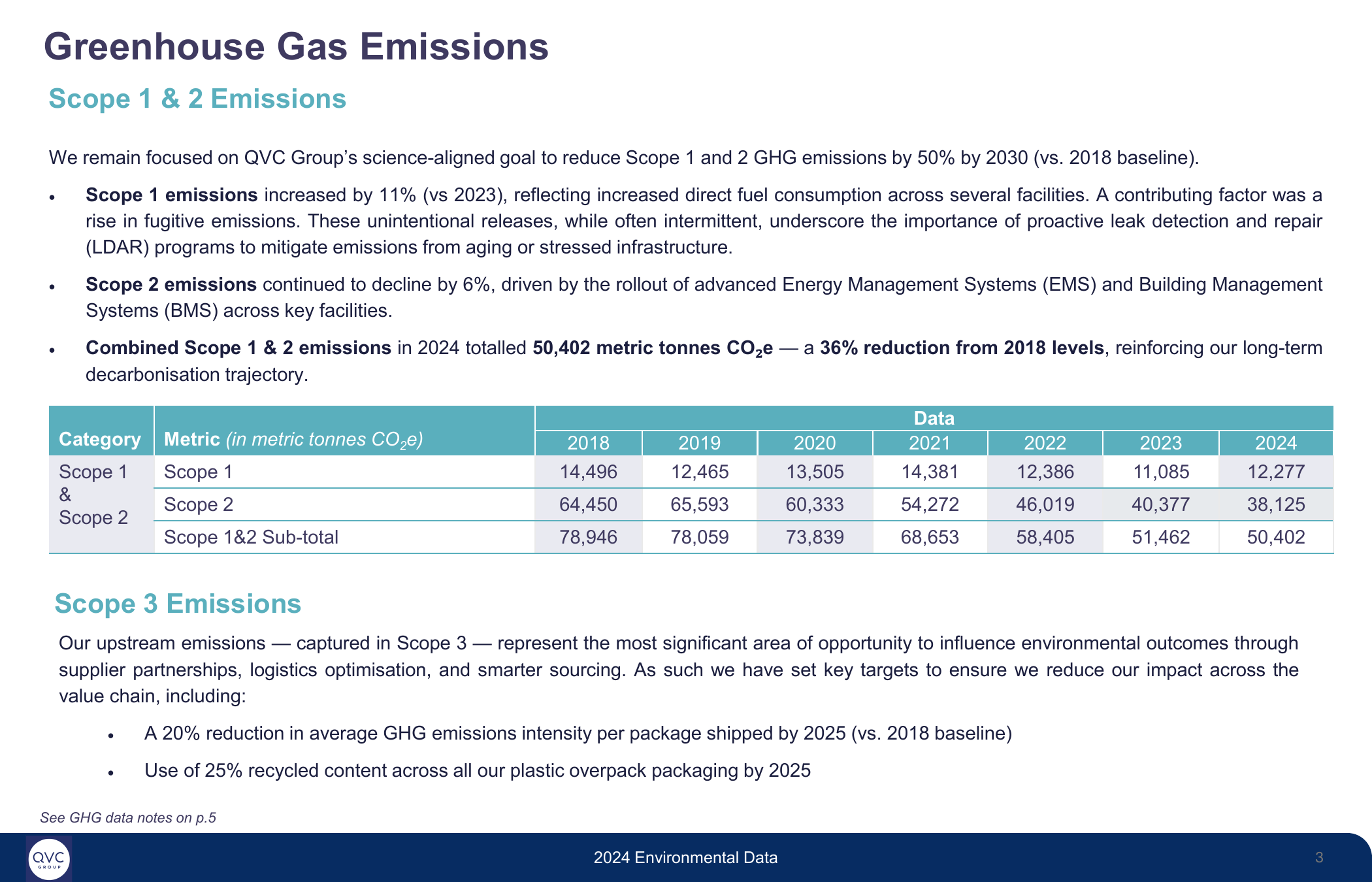This screenshot has height=882, width=1372.
Task: Click bold 'Scope 2 emissions' bullet text
Action: [171, 284]
